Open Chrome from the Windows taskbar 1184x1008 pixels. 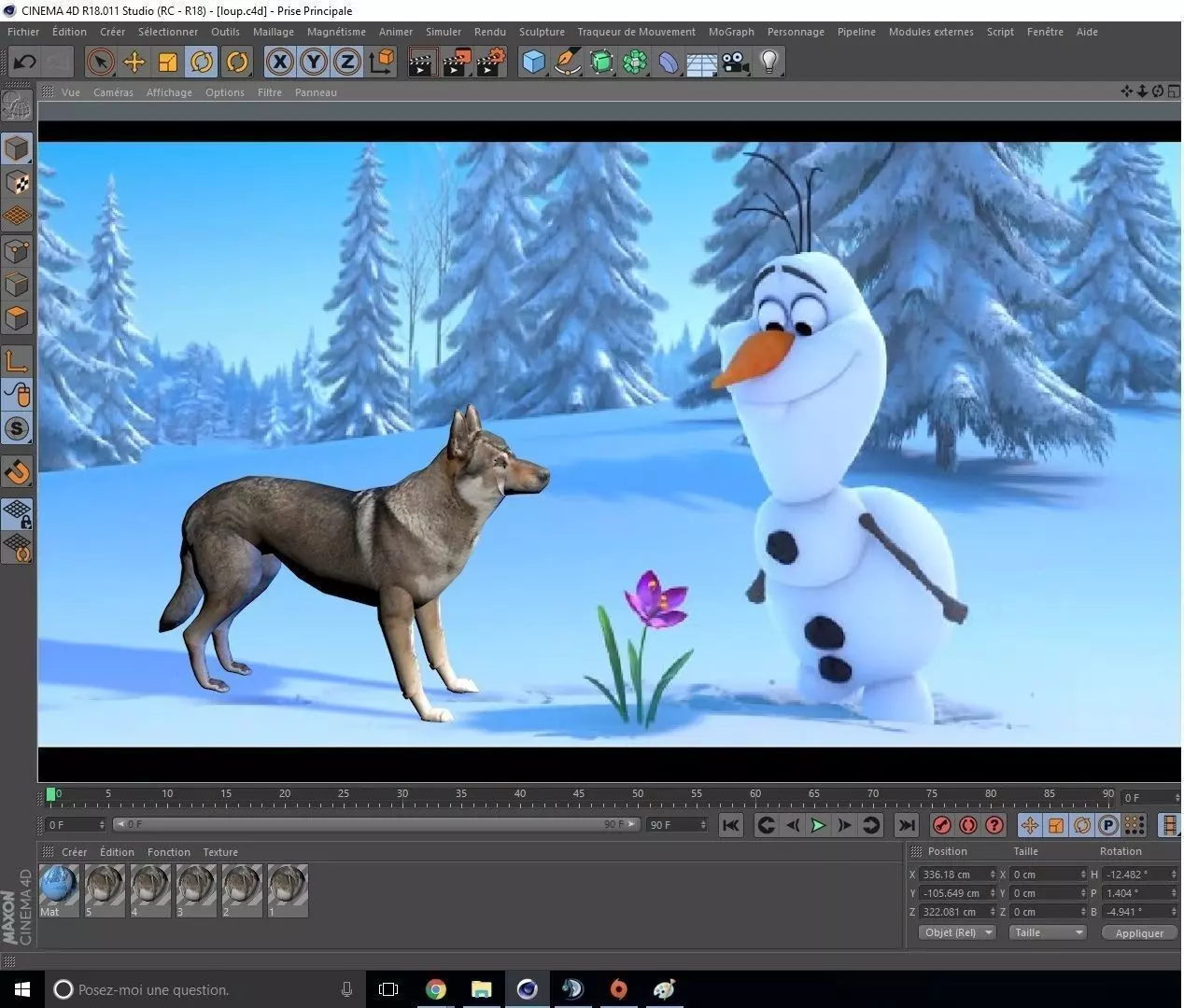[x=436, y=989]
